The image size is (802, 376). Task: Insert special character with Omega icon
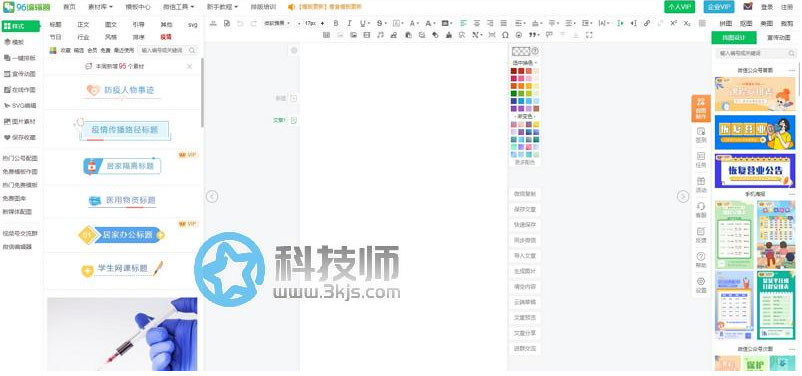pos(505,35)
